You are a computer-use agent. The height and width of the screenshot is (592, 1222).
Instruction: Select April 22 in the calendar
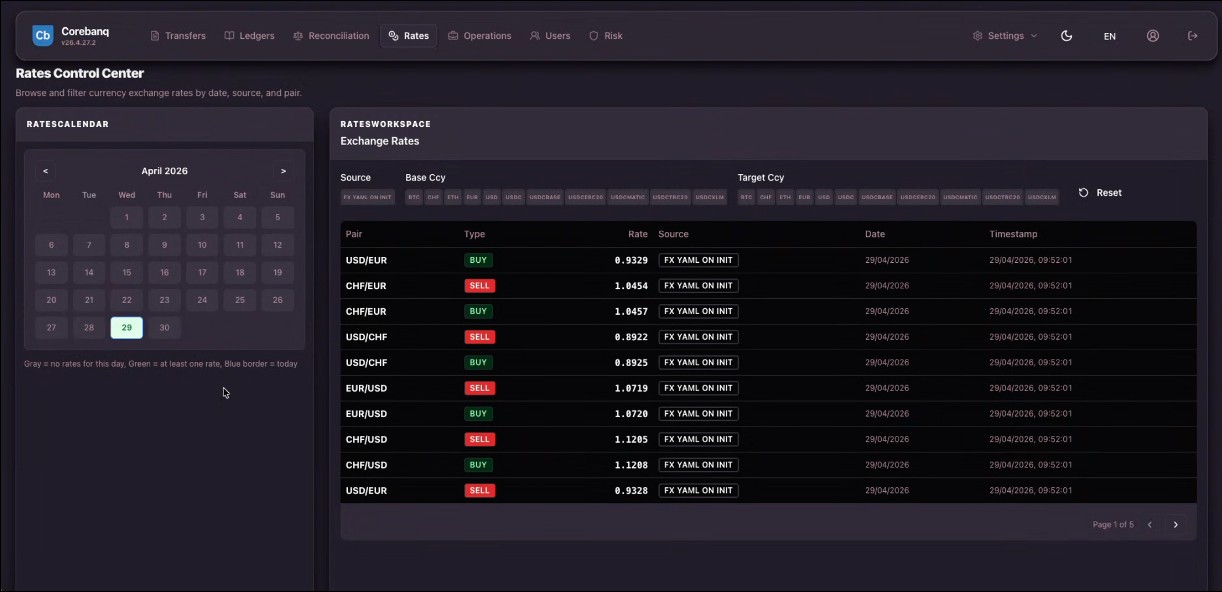click(127, 300)
